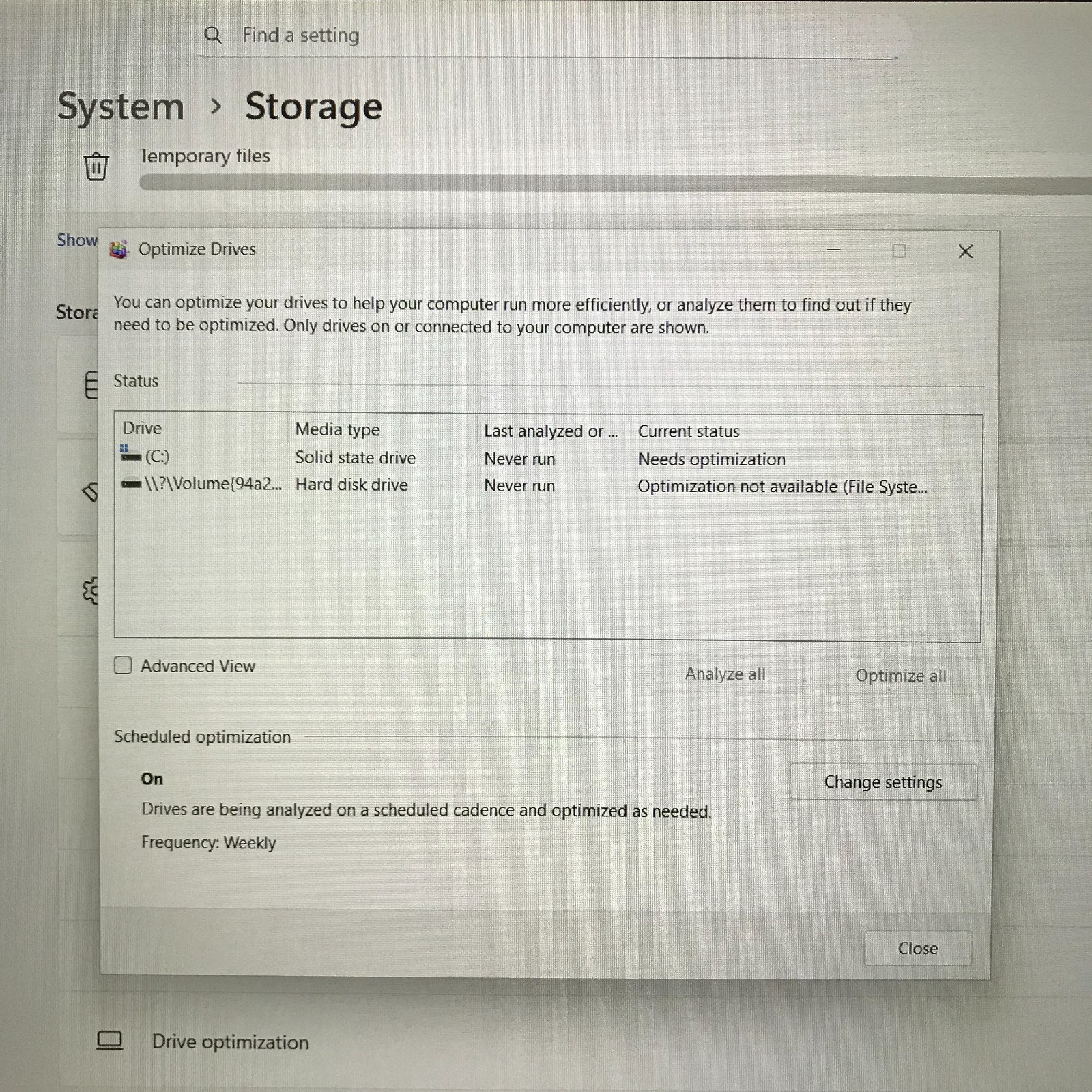Click the C: drive icon in the list
Image resolution: width=1092 pixels, height=1092 pixels.
click(130, 453)
